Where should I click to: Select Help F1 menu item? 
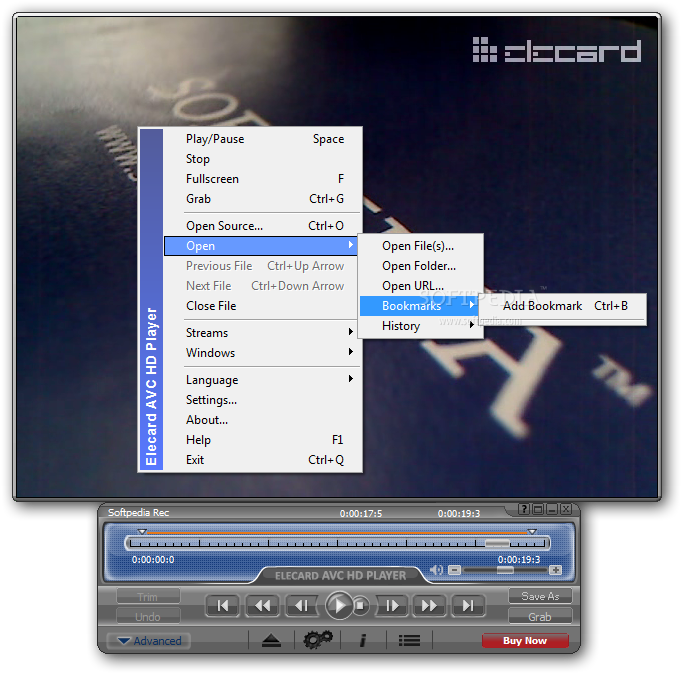pos(262,440)
